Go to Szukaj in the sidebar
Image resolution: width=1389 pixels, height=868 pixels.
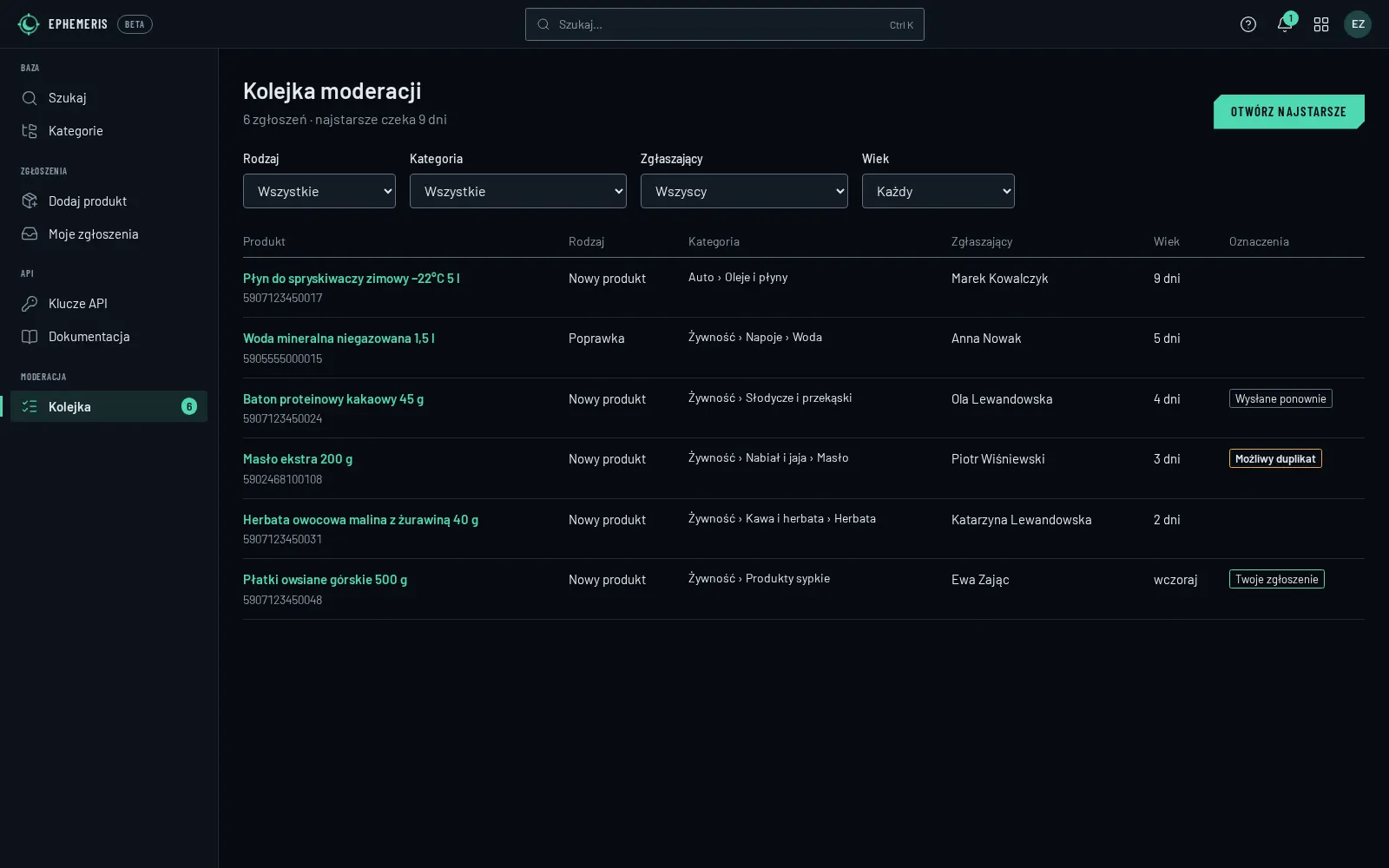(x=109, y=98)
